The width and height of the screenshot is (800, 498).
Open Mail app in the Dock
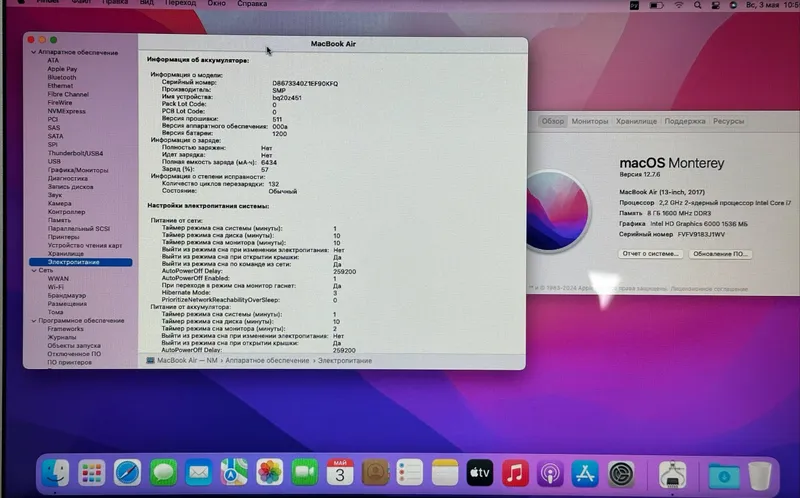coord(198,473)
